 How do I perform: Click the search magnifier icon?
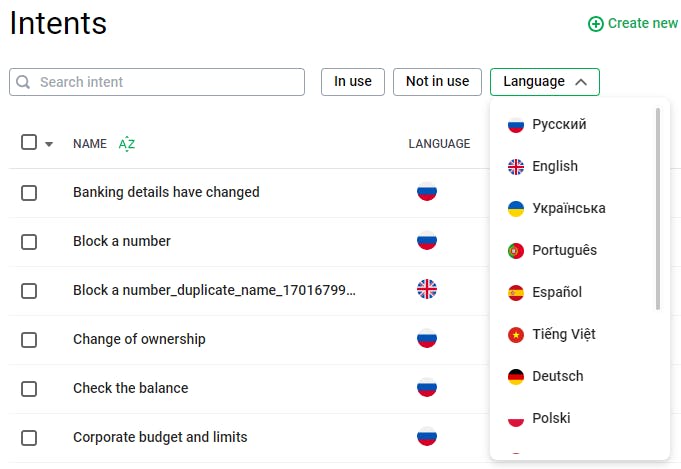point(24,82)
